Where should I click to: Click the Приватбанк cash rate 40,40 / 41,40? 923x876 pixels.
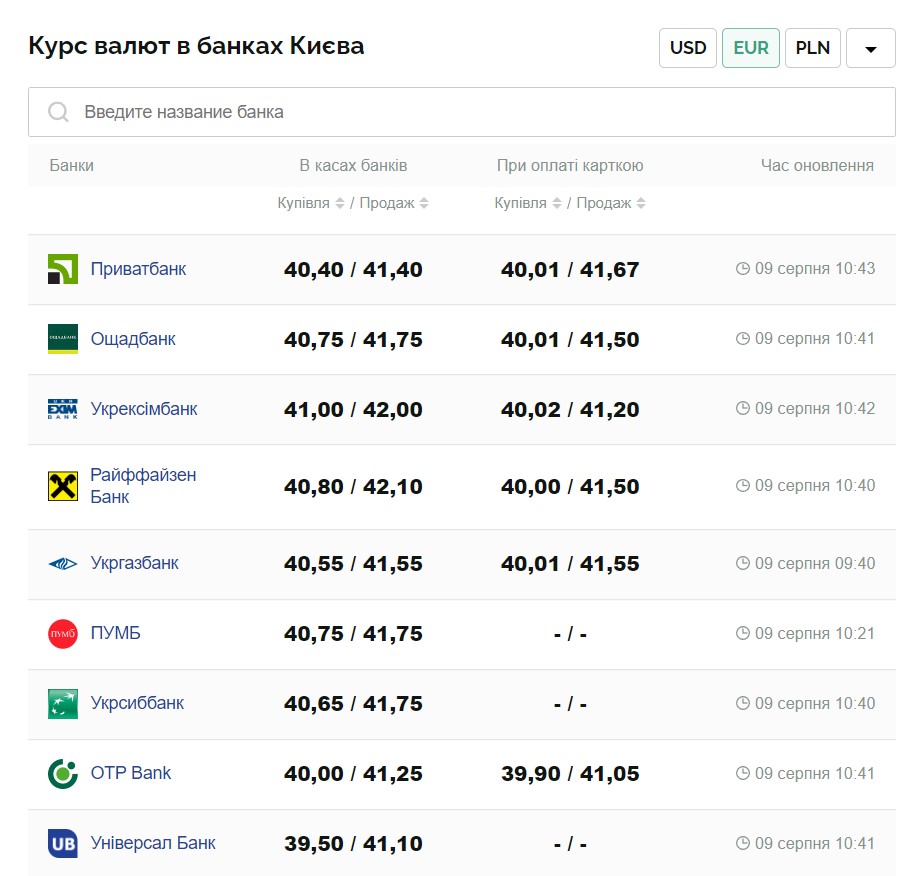pos(353,270)
